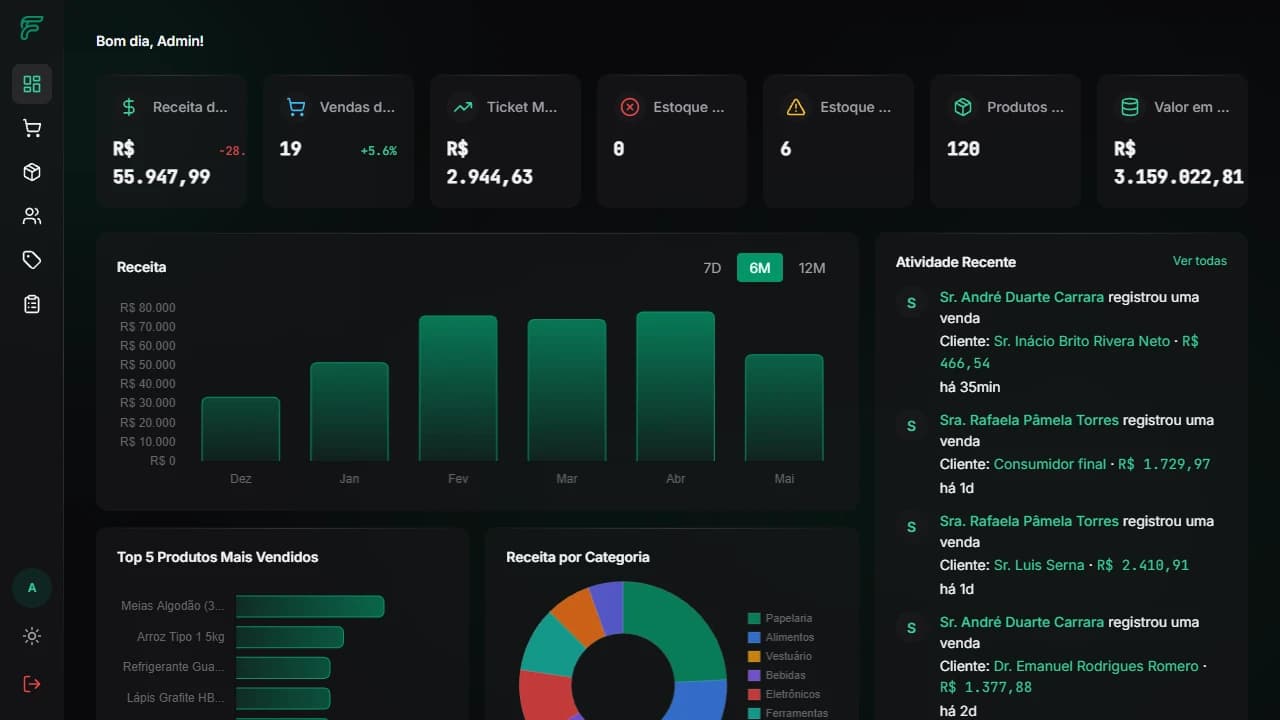The width and height of the screenshot is (1280, 720).
Task: Open client Sr. Luis Serna
Action: tap(1039, 565)
